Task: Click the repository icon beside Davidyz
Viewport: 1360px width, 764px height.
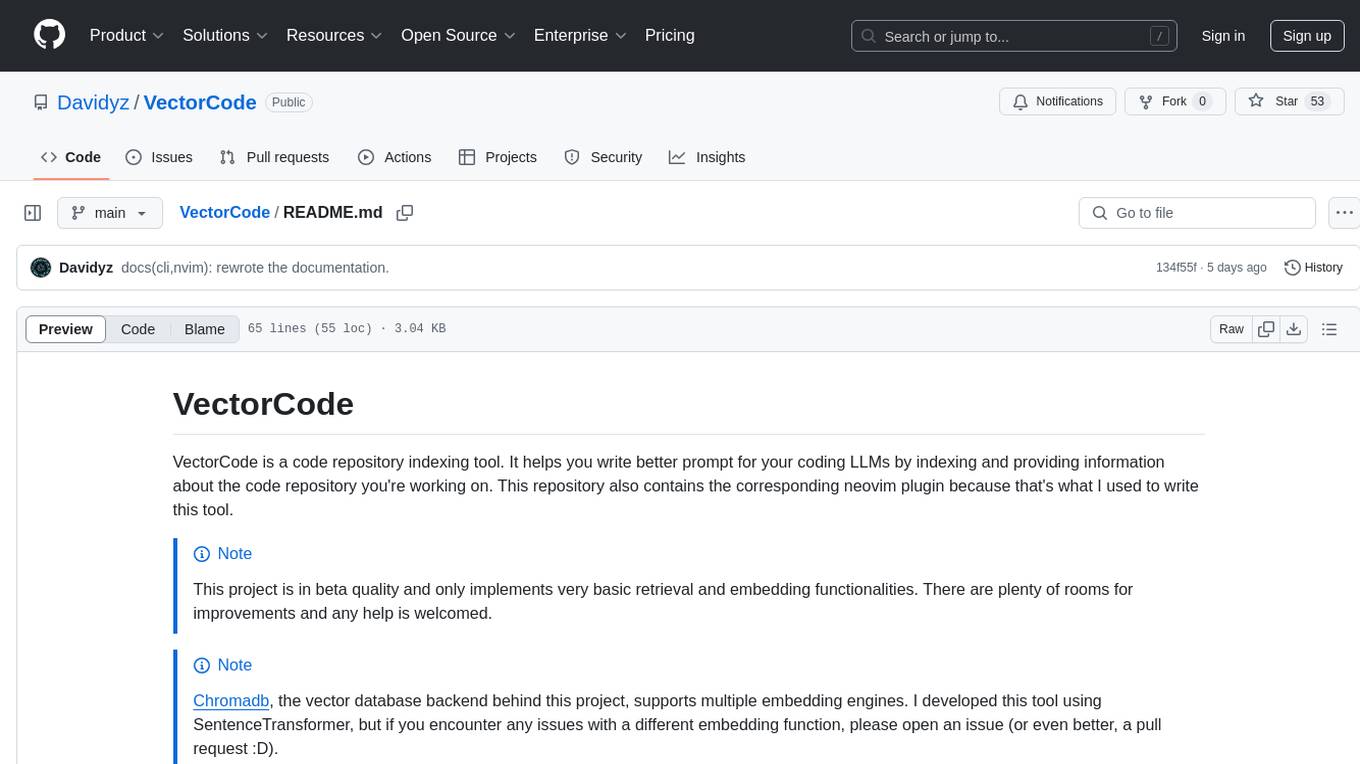Action: 41,102
